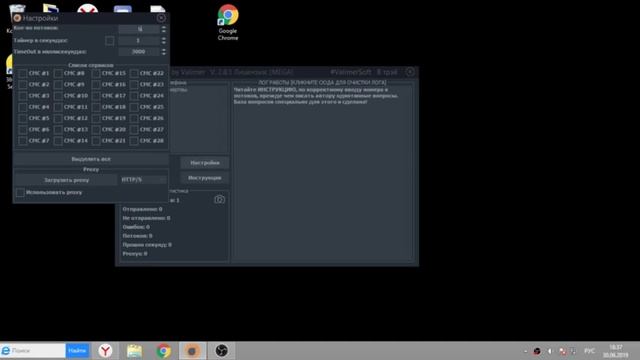Increase the first settings value stepper
Image resolution: width=640 pixels, height=360 pixels.
(164, 27)
